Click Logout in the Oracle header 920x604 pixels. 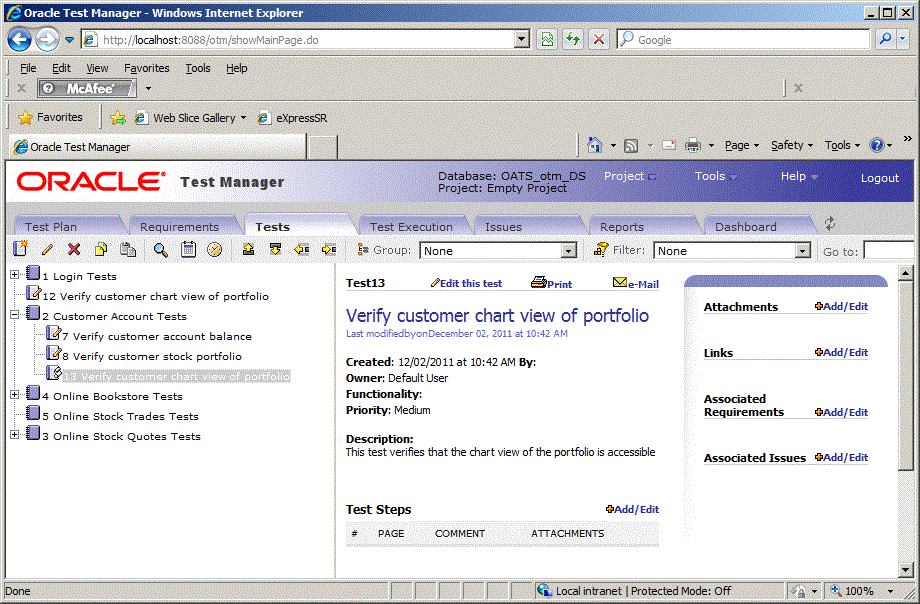tap(880, 178)
